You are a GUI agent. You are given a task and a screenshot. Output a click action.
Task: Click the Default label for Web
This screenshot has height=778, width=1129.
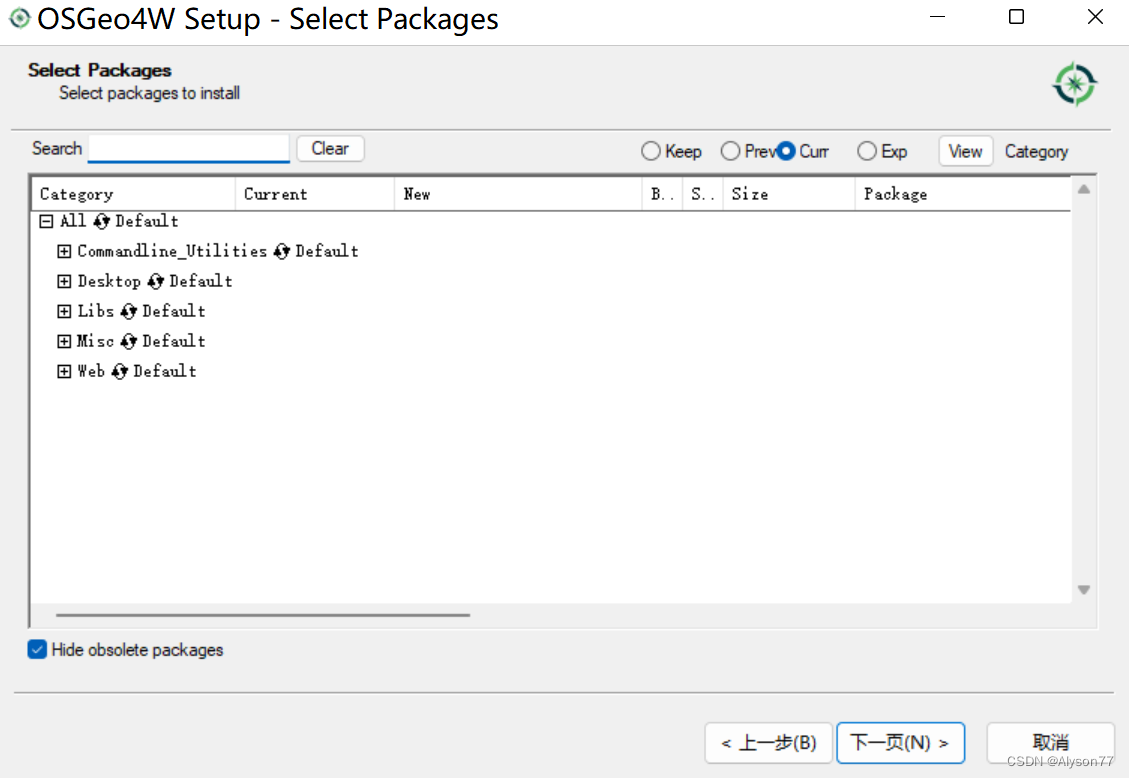pyautogui.click(x=165, y=371)
